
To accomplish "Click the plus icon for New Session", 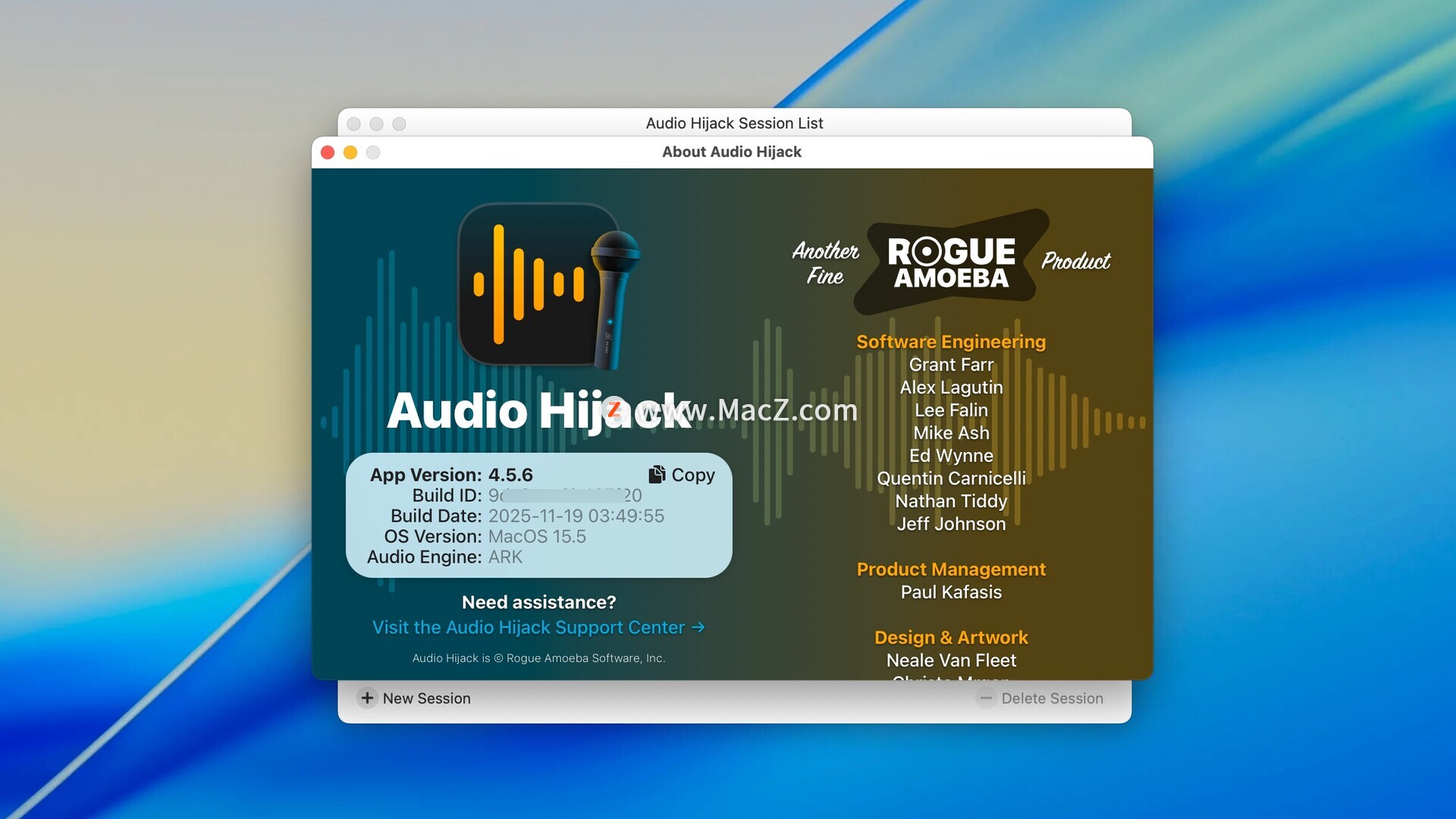I will [367, 698].
